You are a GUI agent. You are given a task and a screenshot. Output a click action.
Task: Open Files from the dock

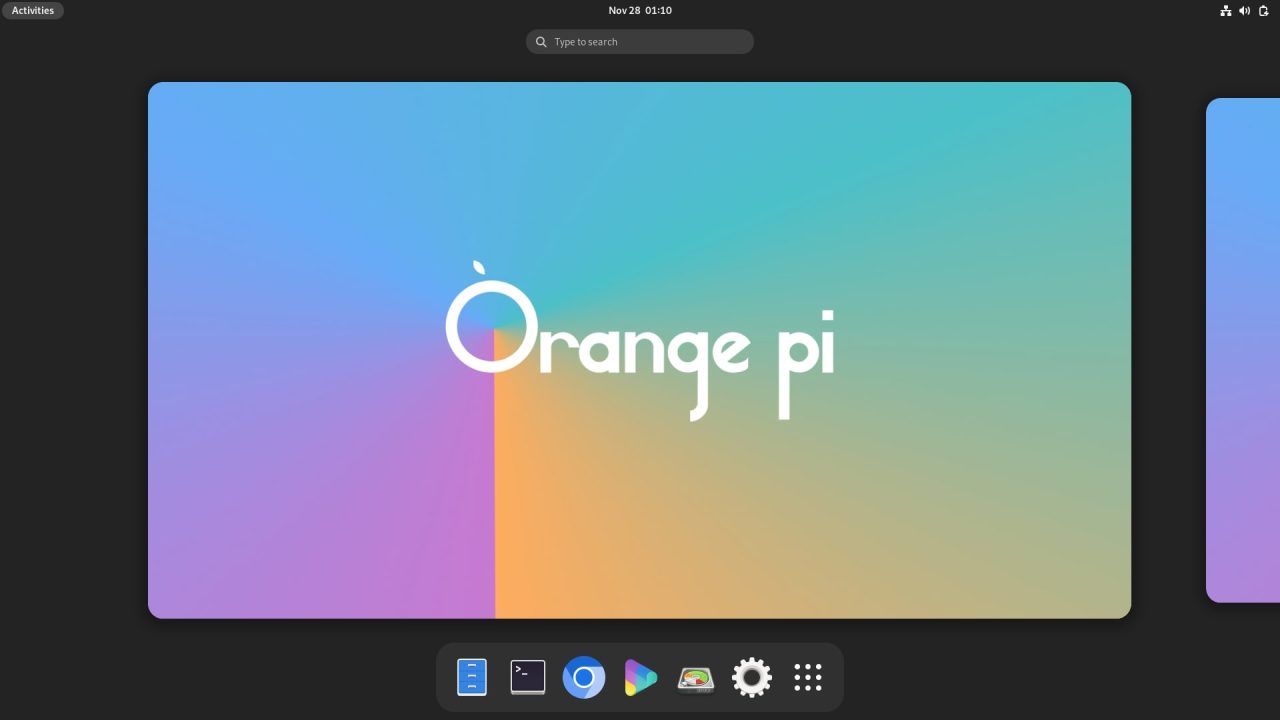click(471, 677)
